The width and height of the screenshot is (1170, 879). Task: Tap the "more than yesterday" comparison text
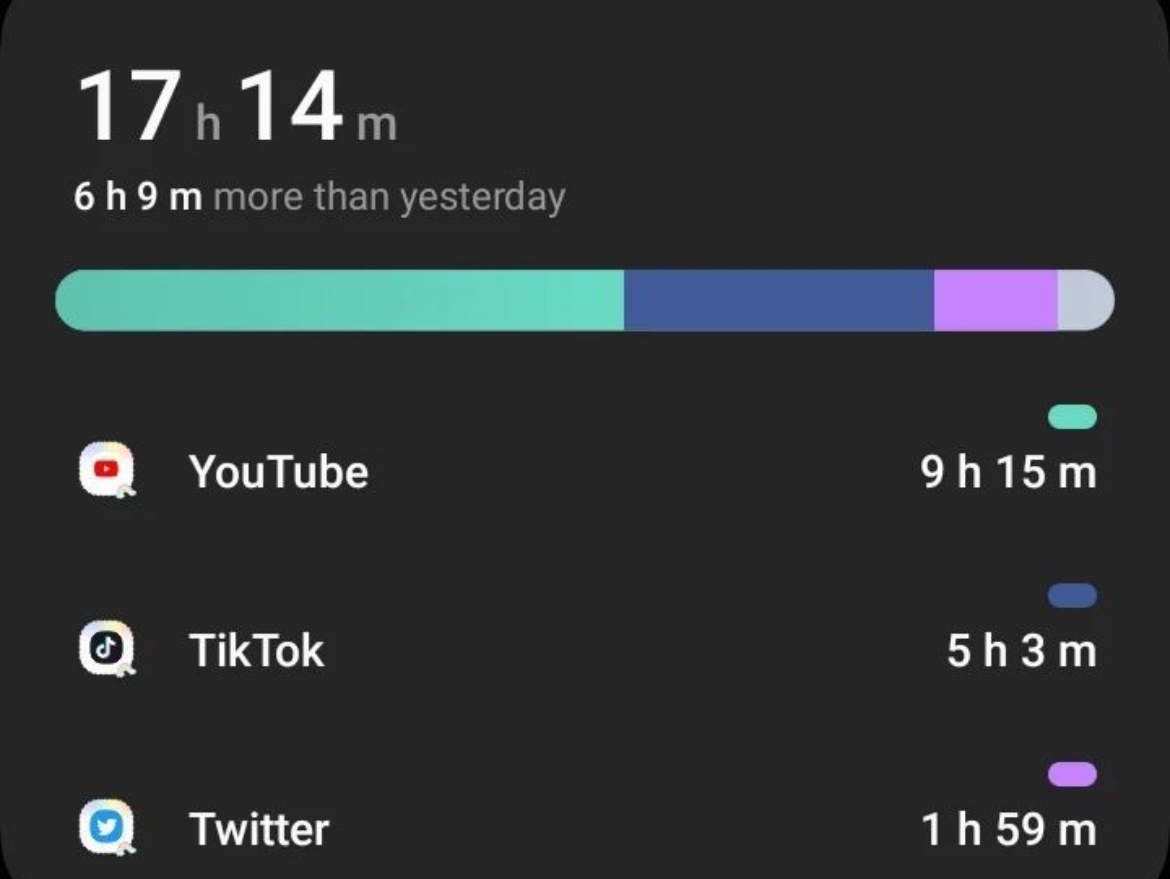[390, 198]
